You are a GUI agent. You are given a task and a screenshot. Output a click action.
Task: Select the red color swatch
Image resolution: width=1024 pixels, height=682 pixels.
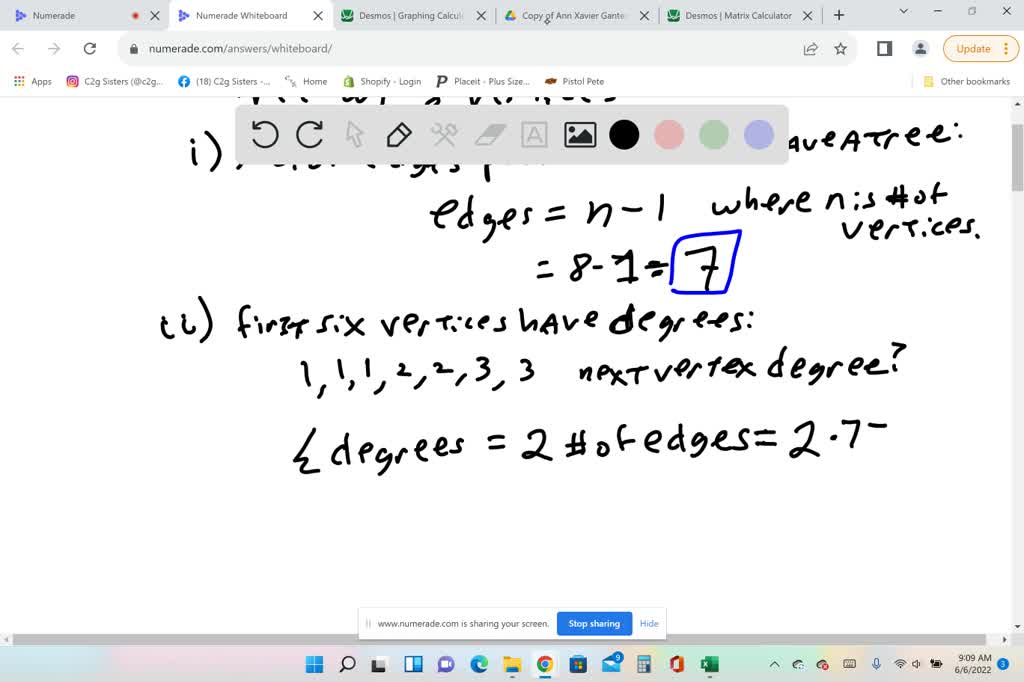click(x=668, y=134)
